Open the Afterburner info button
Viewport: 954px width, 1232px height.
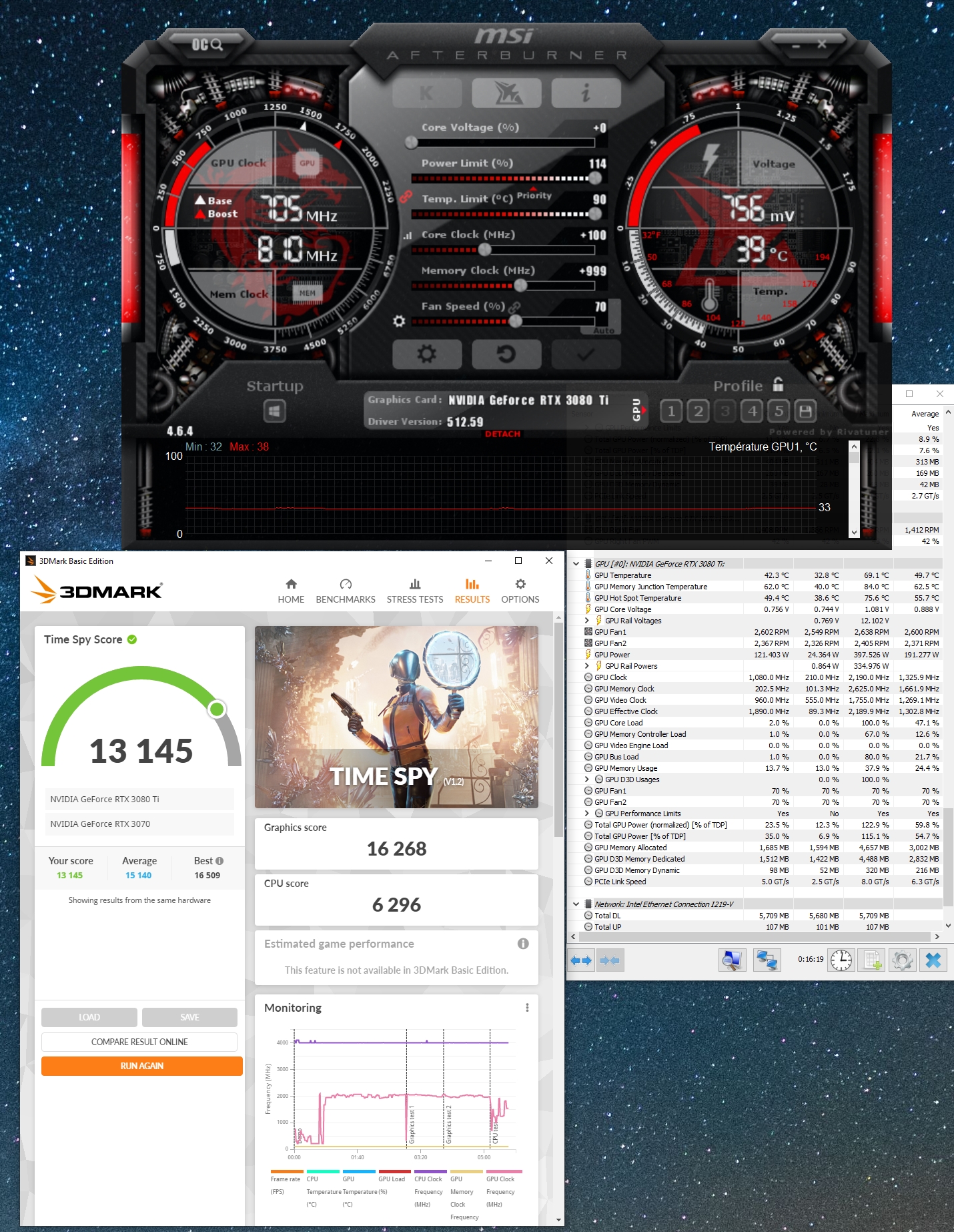[586, 93]
